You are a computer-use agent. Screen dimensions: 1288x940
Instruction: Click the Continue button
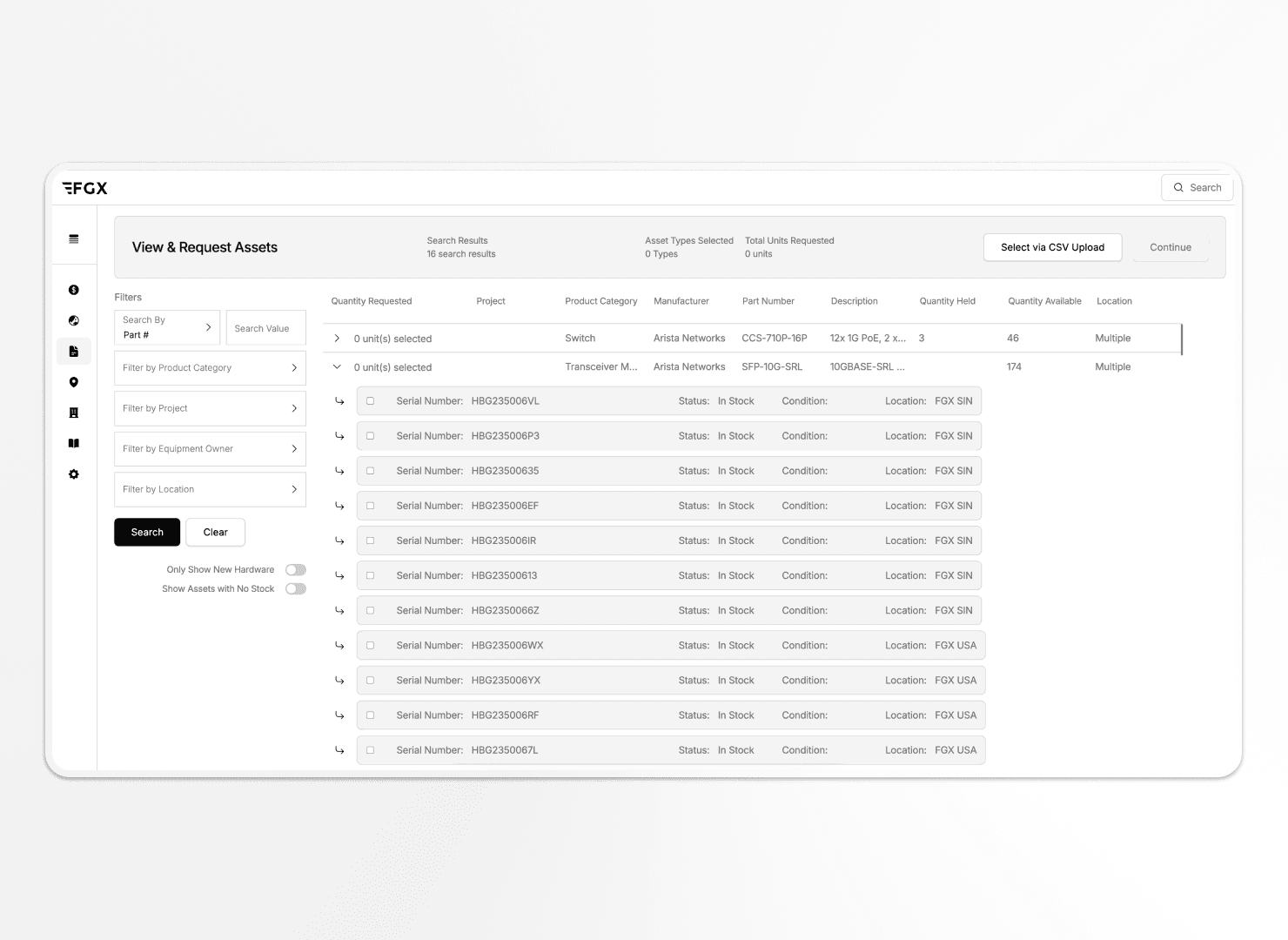[x=1171, y=247]
